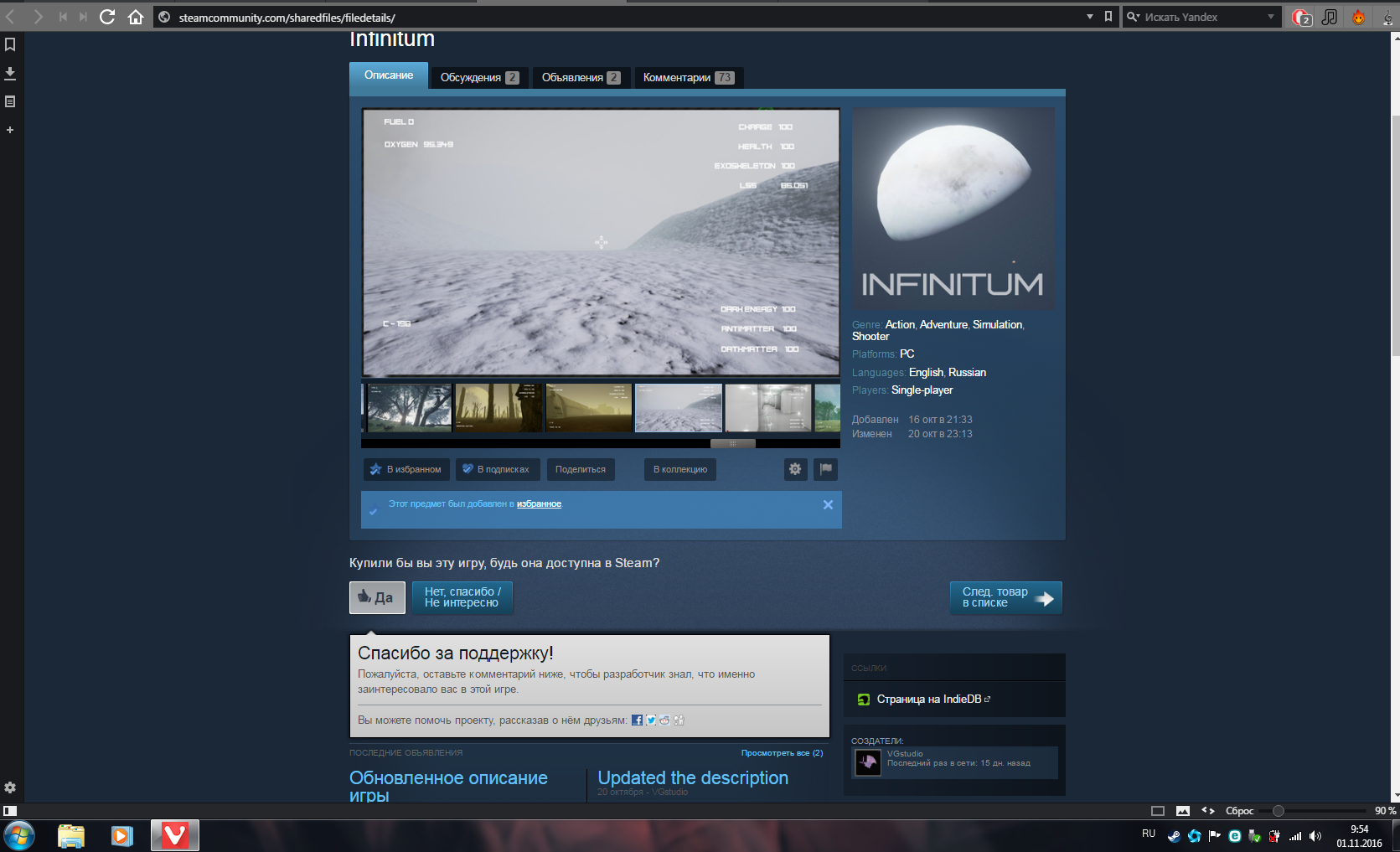The height and width of the screenshot is (852, 1400).
Task: Share project on Facebook
Action: [637, 720]
